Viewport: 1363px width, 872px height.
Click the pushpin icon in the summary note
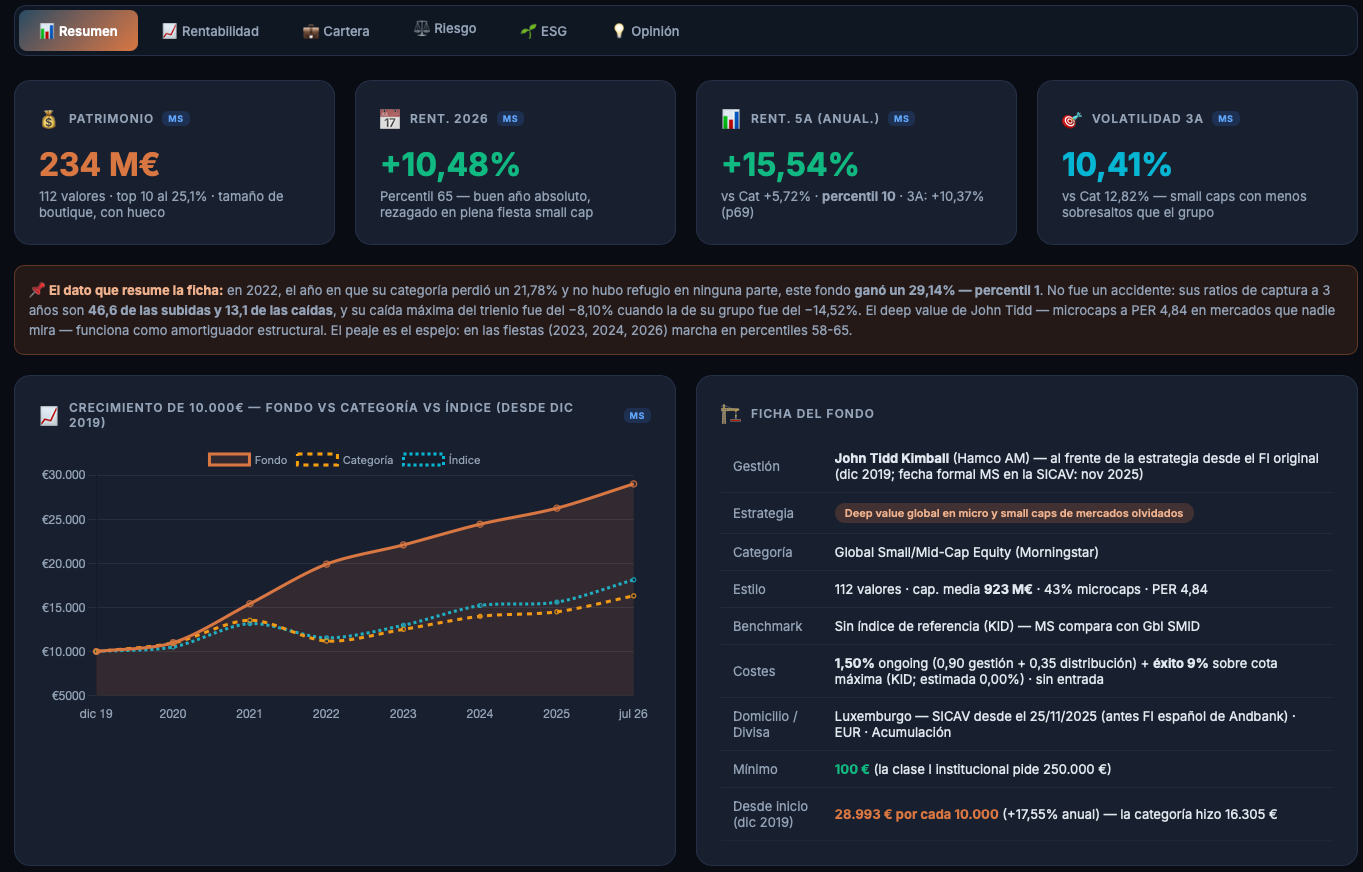(x=37, y=289)
